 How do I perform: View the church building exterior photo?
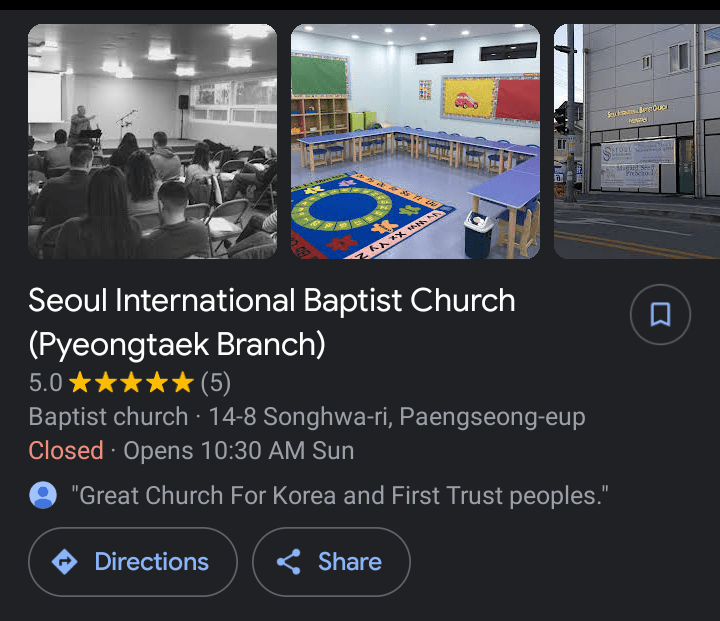(x=636, y=141)
